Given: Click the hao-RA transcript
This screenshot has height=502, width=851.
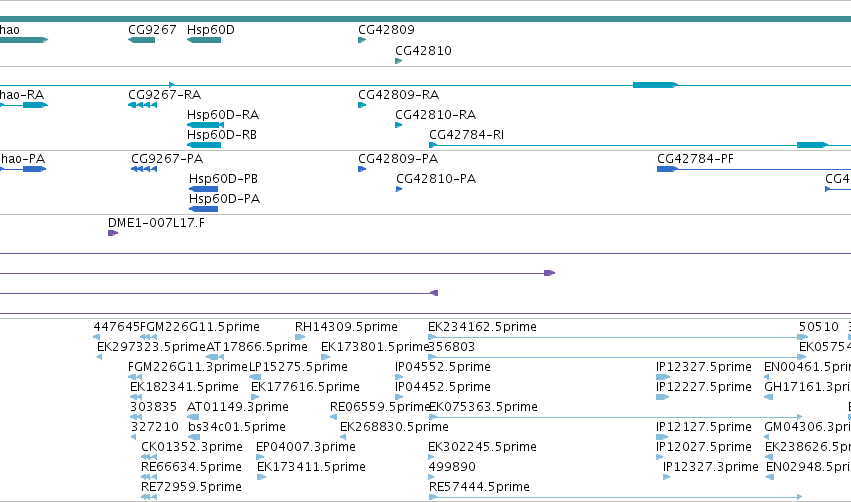Looking at the screenshot, I should 24,105.
